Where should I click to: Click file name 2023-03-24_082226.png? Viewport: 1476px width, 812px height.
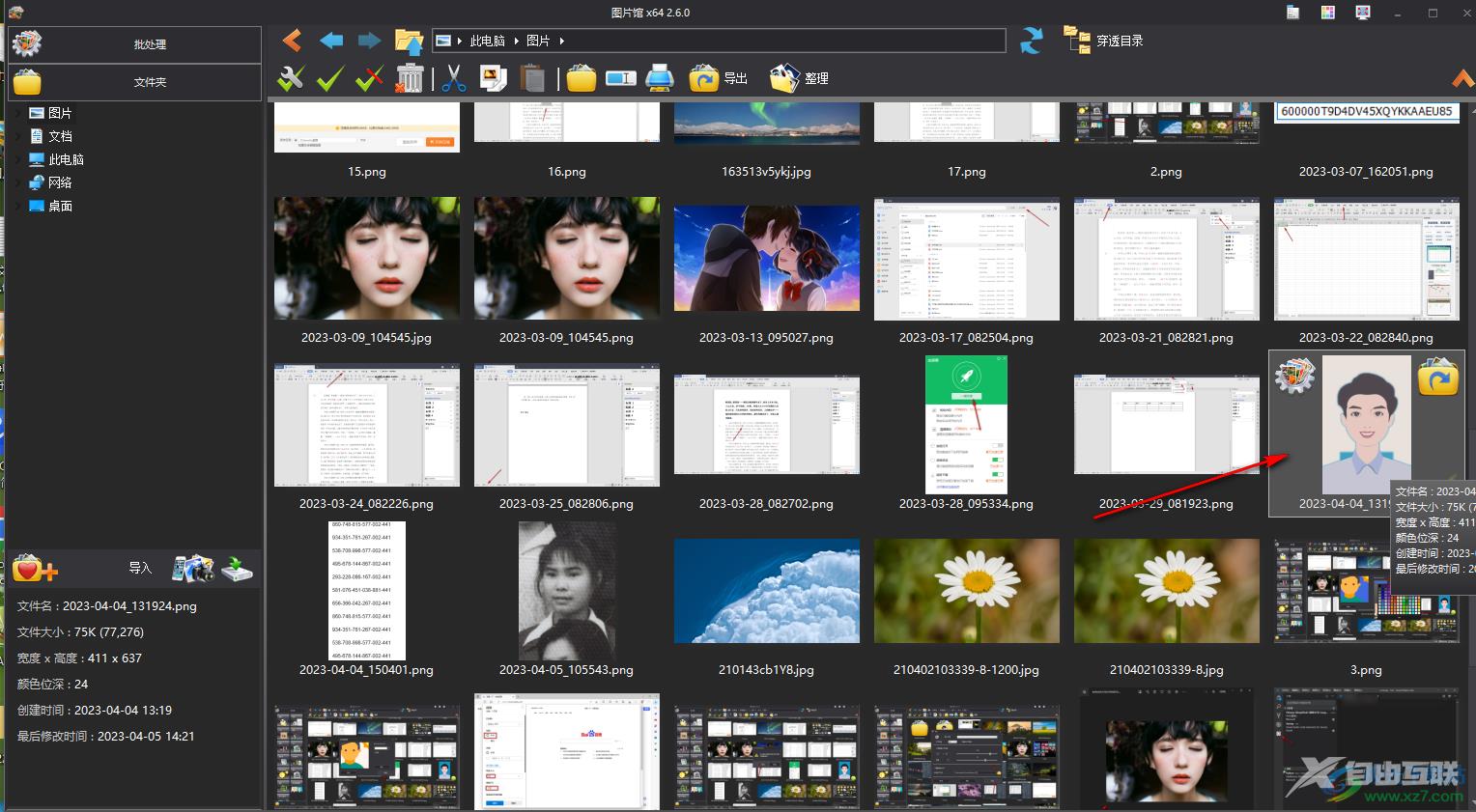(x=367, y=504)
